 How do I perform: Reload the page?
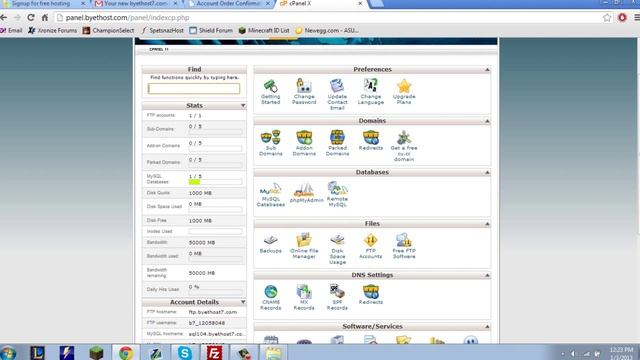click(31, 18)
